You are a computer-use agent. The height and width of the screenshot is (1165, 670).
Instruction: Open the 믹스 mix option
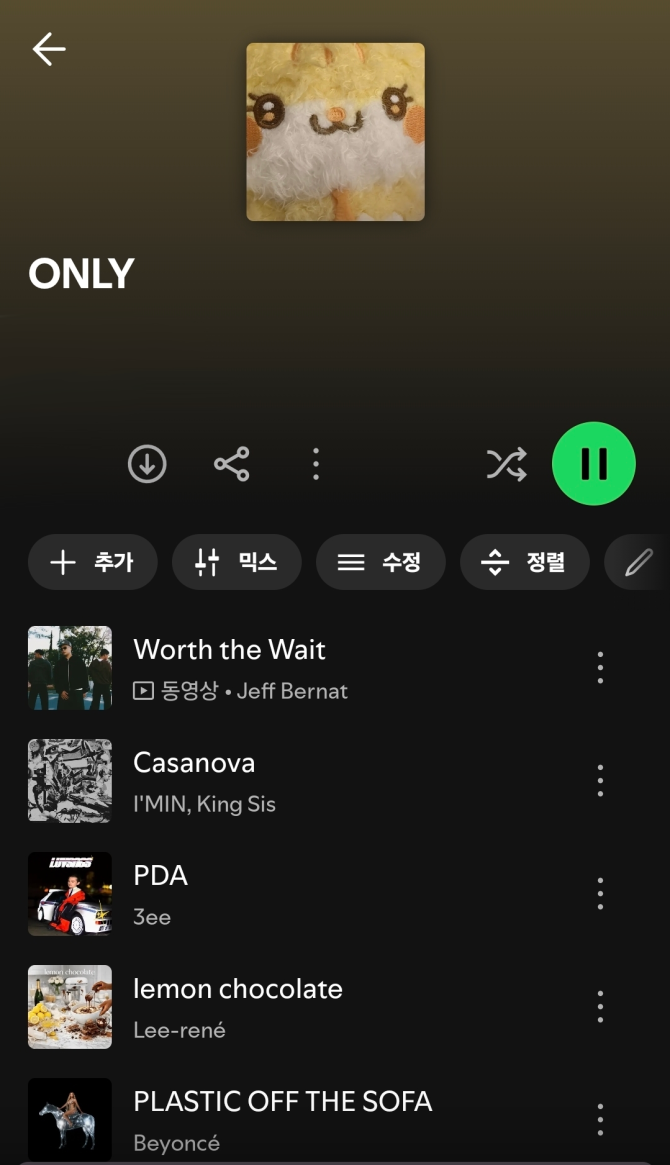(x=237, y=562)
